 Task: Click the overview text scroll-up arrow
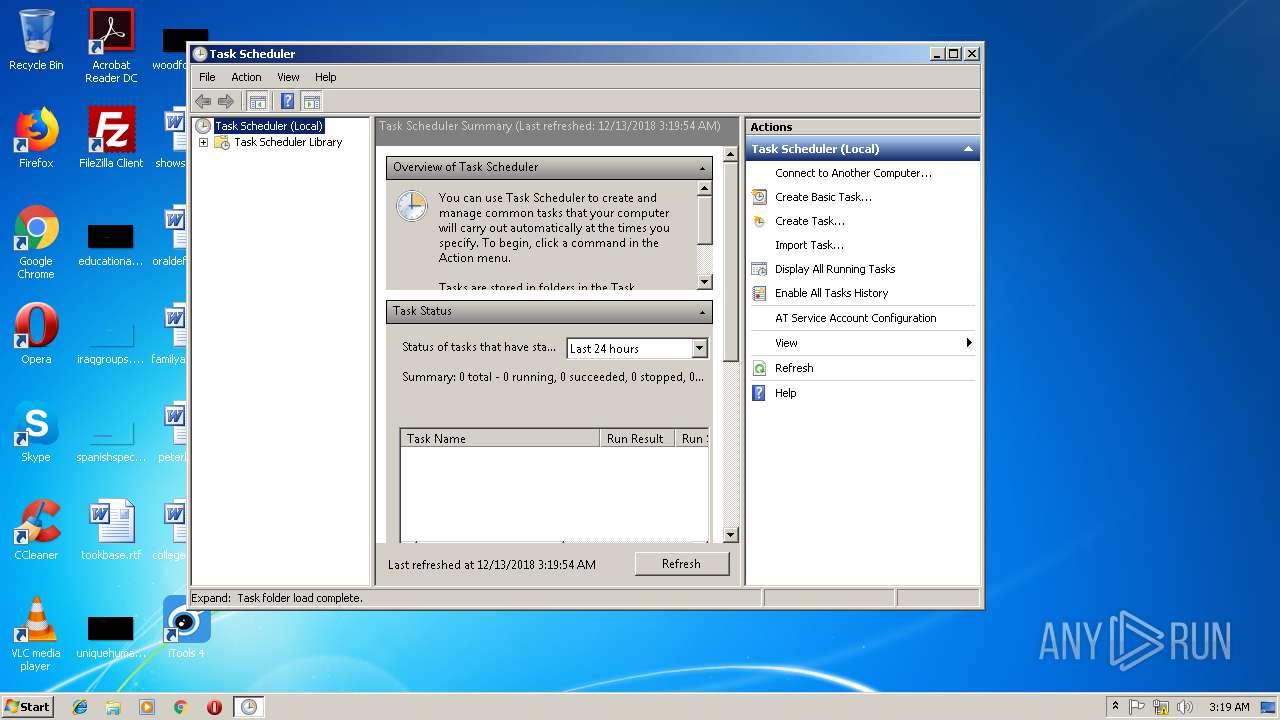coord(704,188)
